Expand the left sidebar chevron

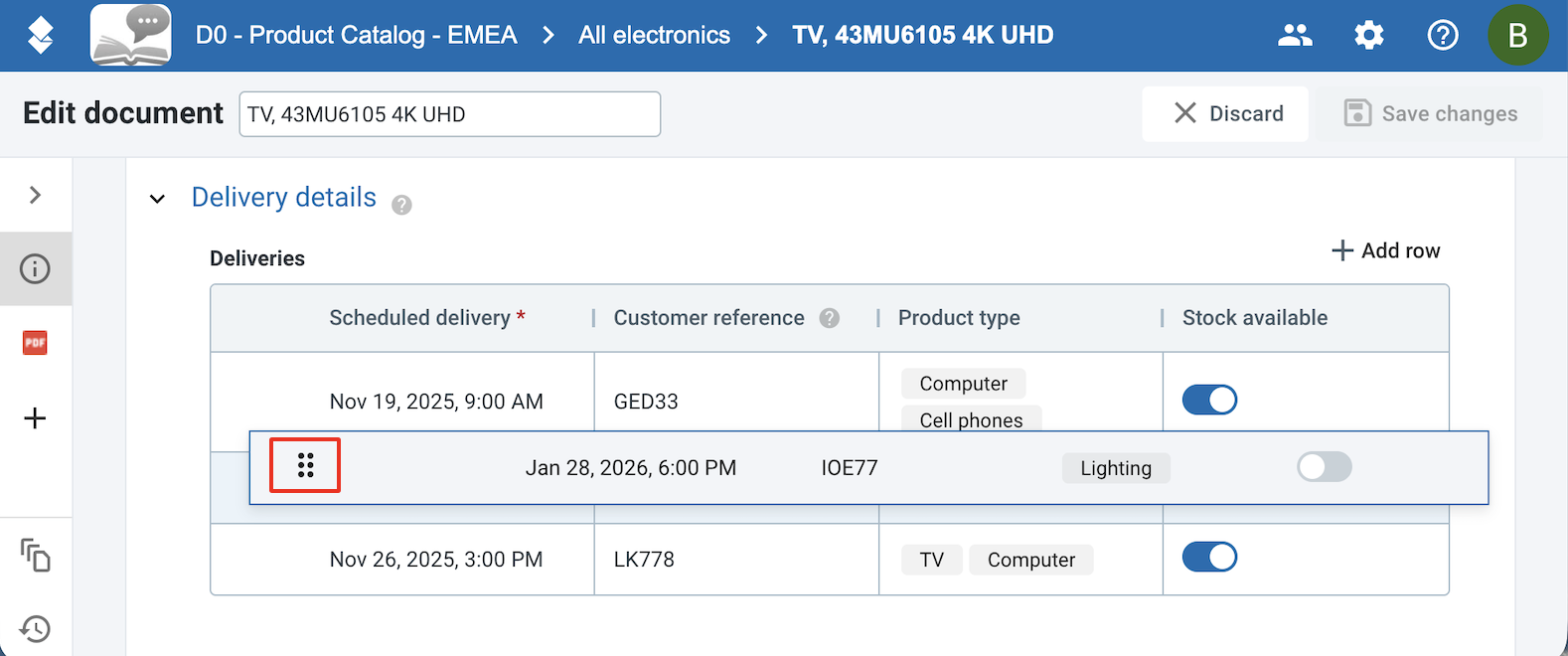pos(35,195)
